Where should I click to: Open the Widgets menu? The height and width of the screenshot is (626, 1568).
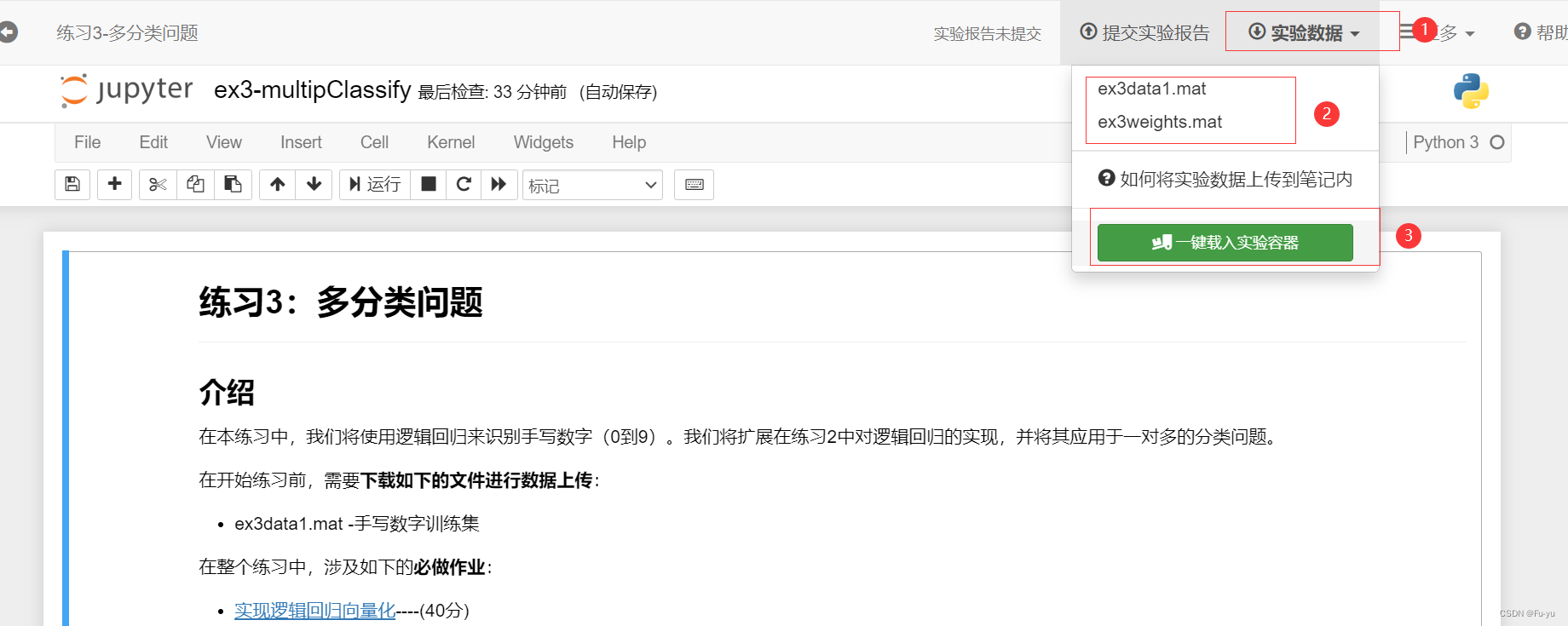click(x=544, y=142)
